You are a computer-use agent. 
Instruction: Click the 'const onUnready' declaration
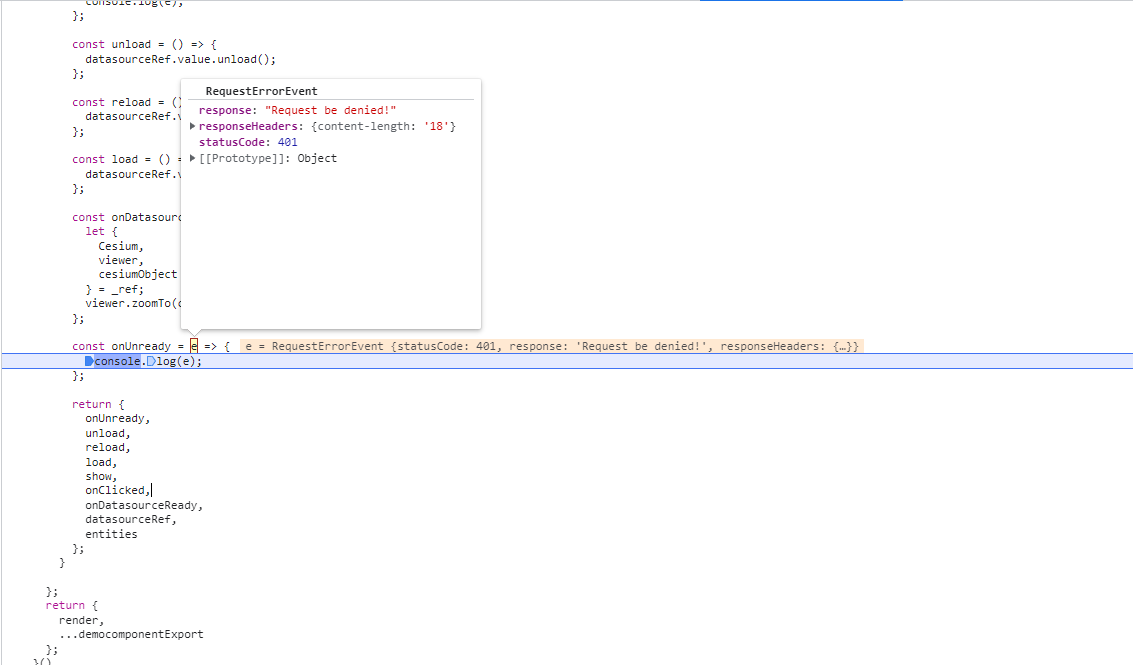coord(121,346)
